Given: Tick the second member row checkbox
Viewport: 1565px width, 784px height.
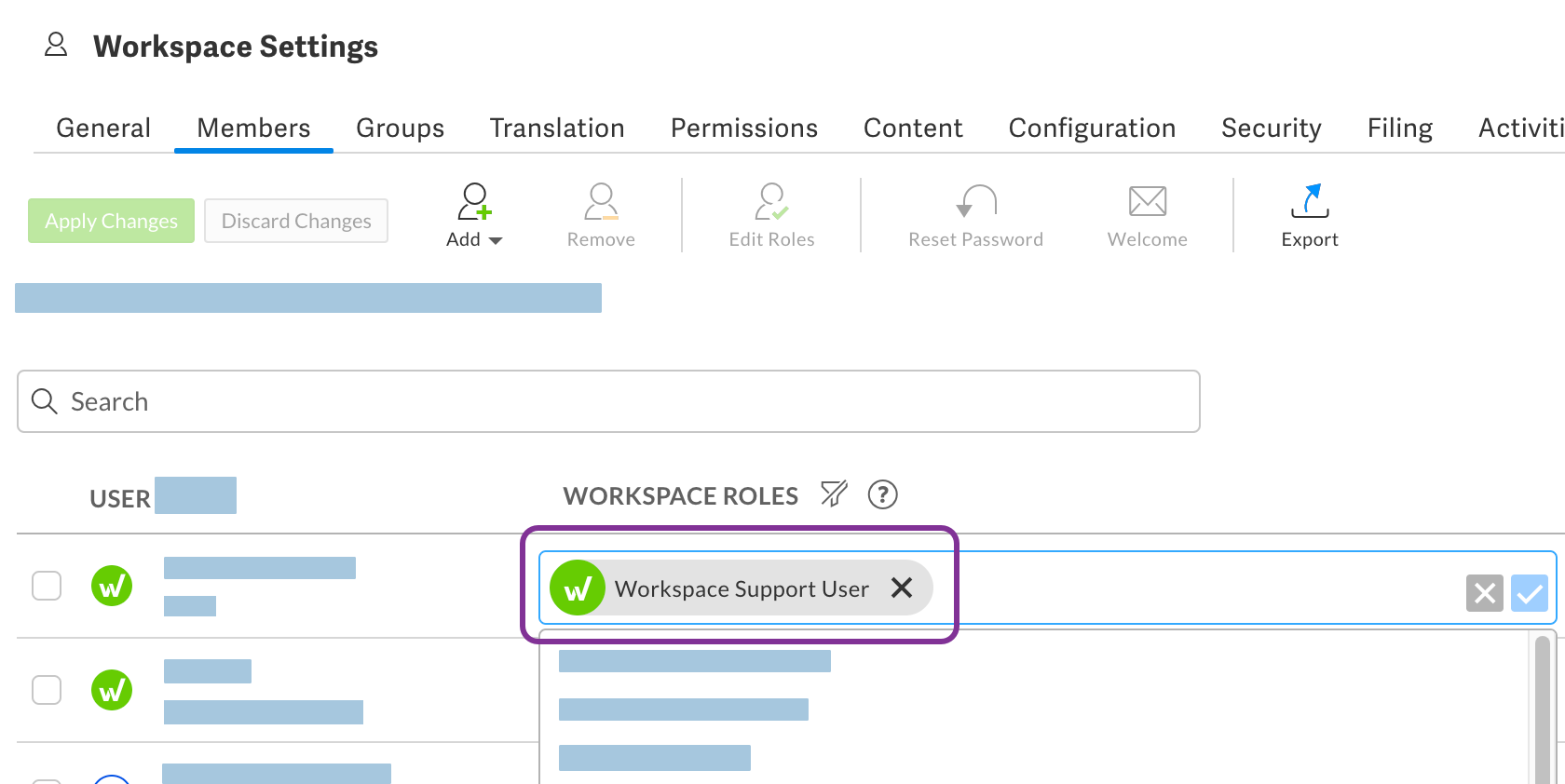Looking at the screenshot, I should click(x=47, y=690).
